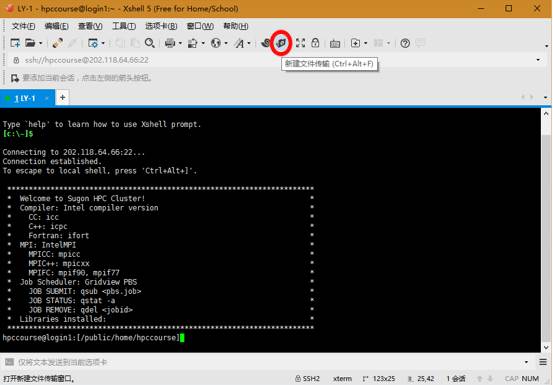Expand the address bar dropdown arrow
The height and width of the screenshot is (385, 553).
(538, 60)
